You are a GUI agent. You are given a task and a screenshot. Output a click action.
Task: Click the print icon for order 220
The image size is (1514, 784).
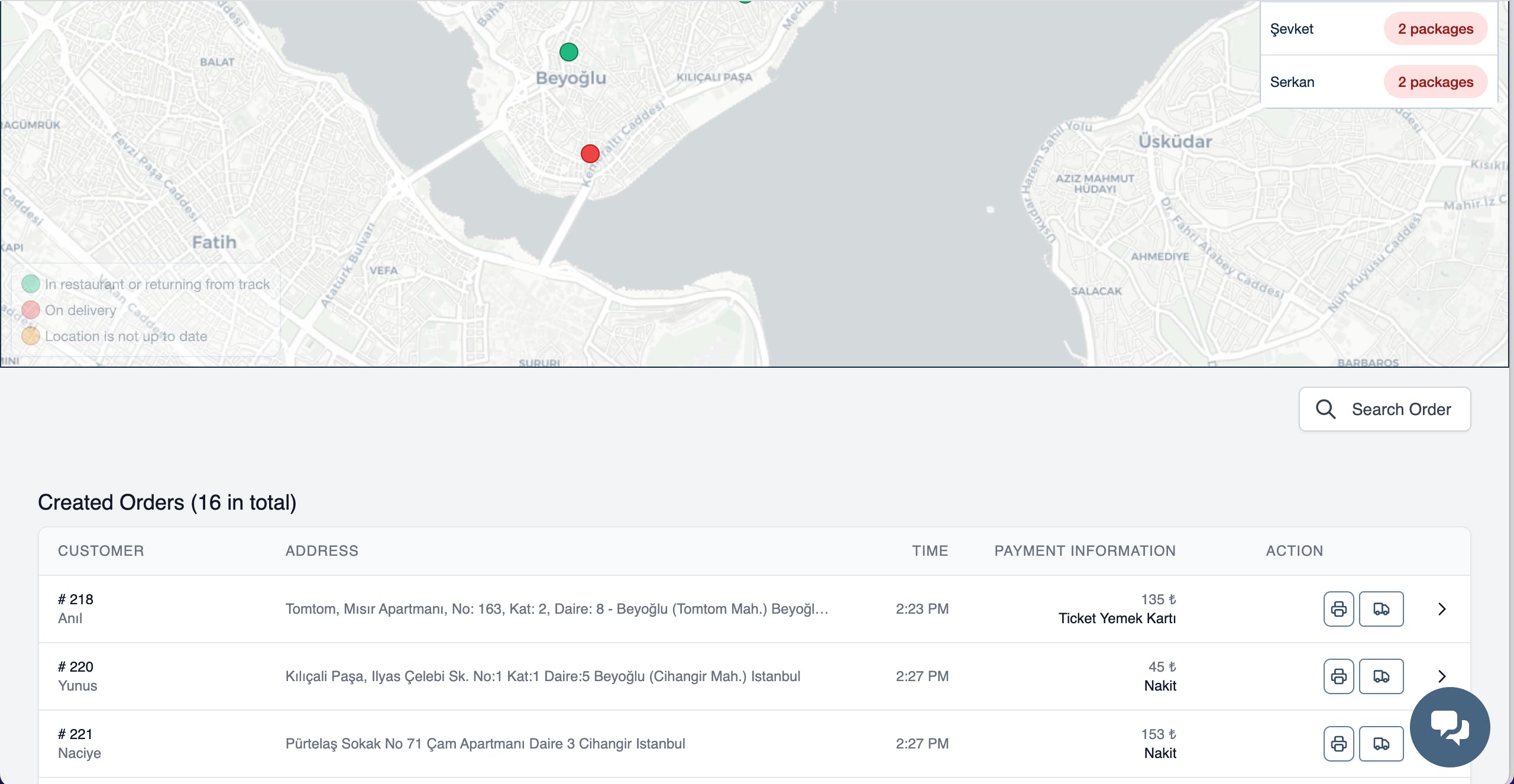tap(1338, 676)
